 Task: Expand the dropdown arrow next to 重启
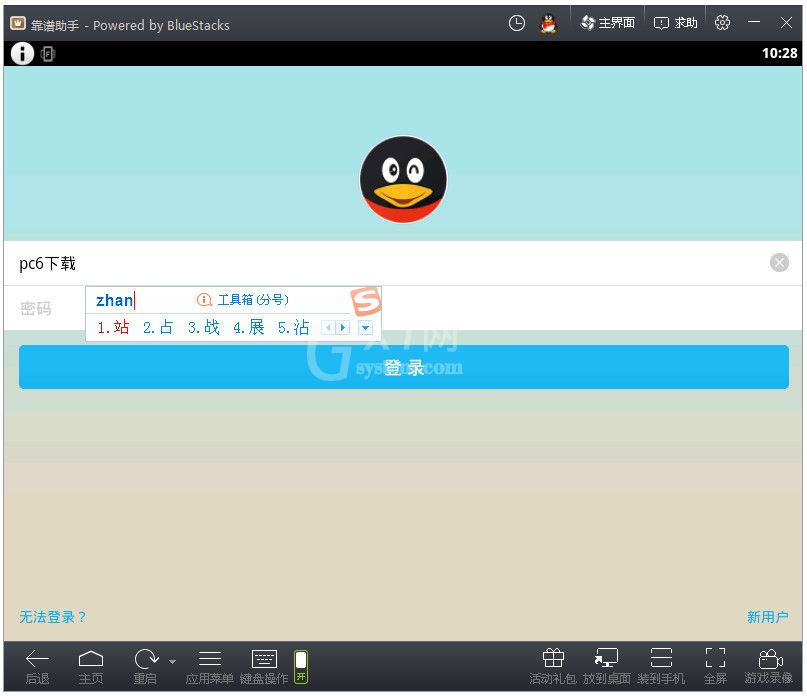tap(172, 662)
